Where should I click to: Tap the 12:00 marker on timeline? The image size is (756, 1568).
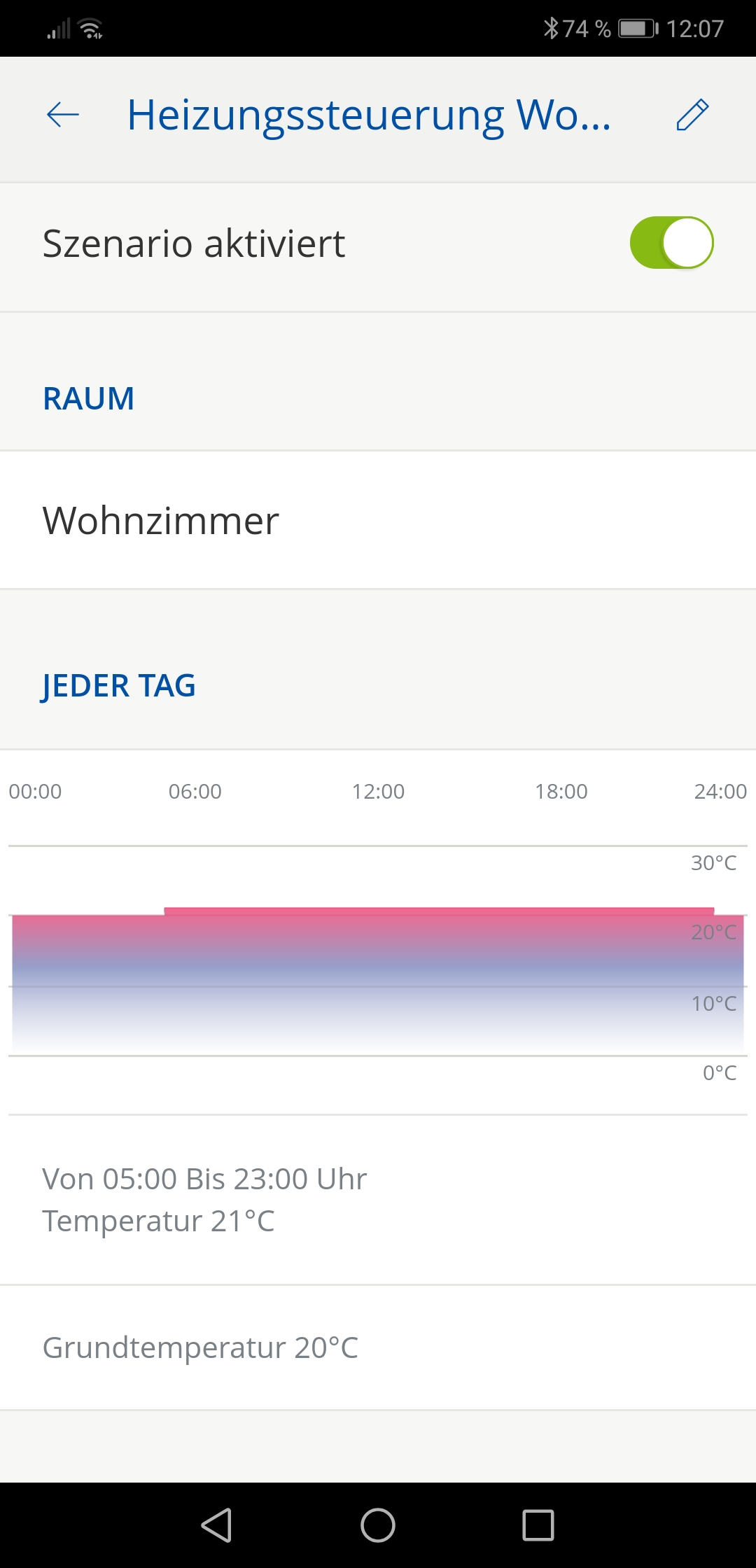tap(378, 792)
